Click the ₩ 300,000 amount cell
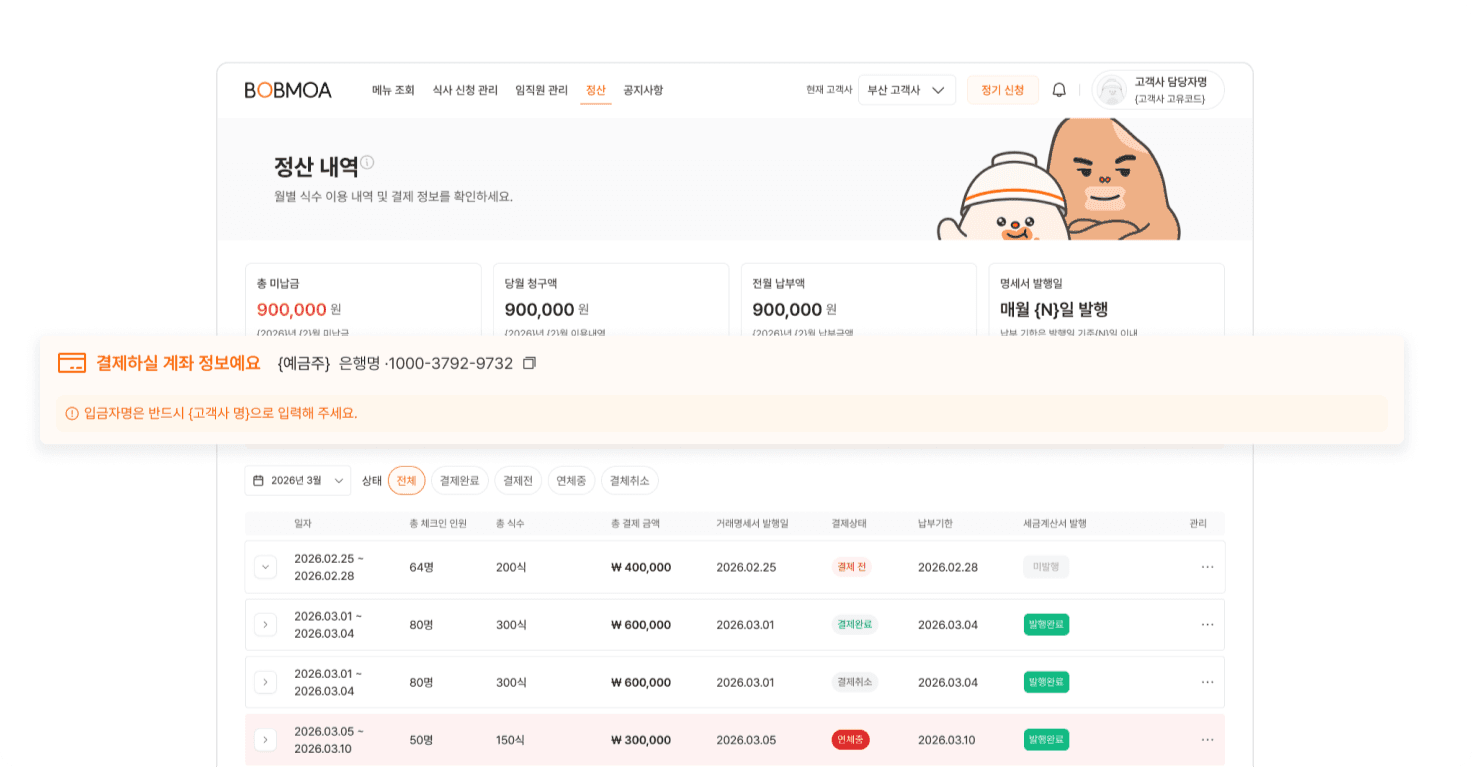 tap(641, 740)
